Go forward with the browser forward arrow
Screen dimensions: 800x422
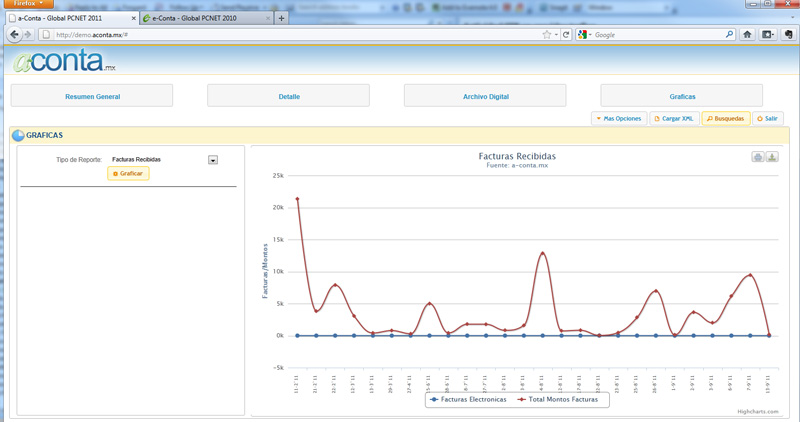pos(28,35)
